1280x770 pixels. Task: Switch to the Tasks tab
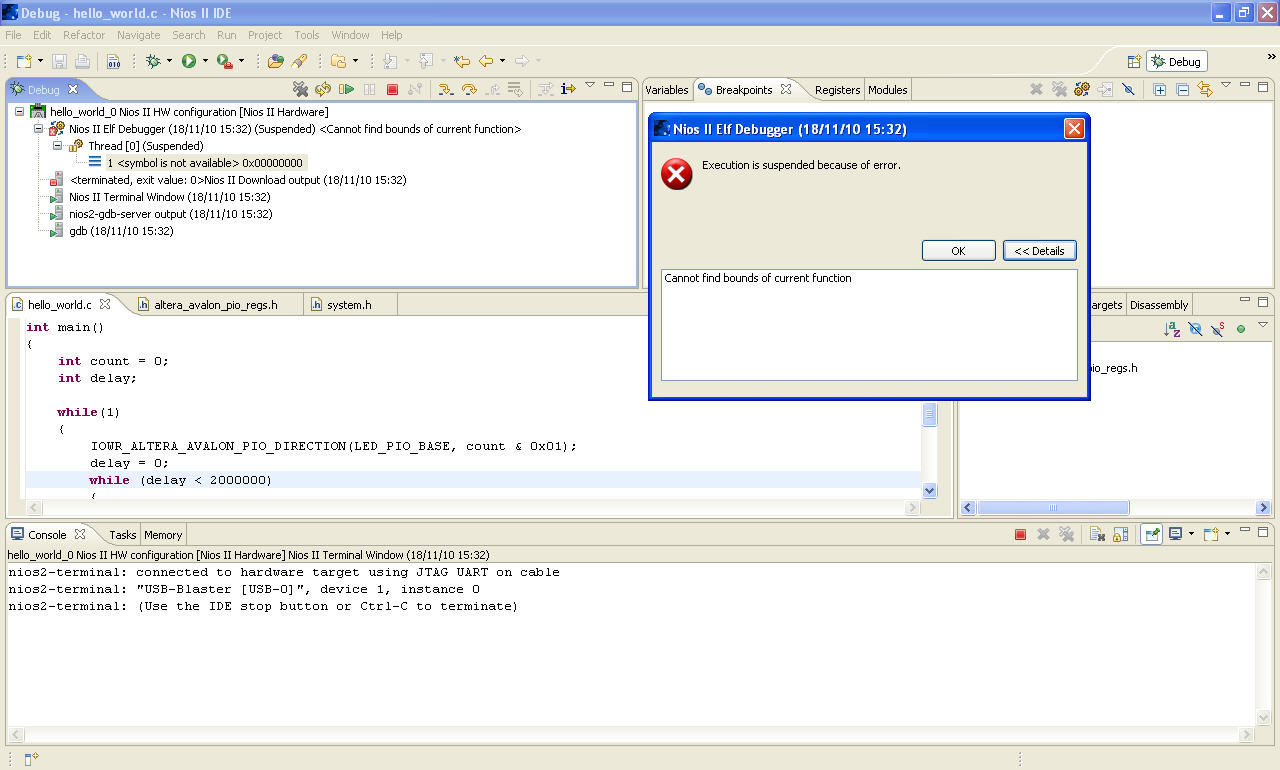pyautogui.click(x=123, y=535)
